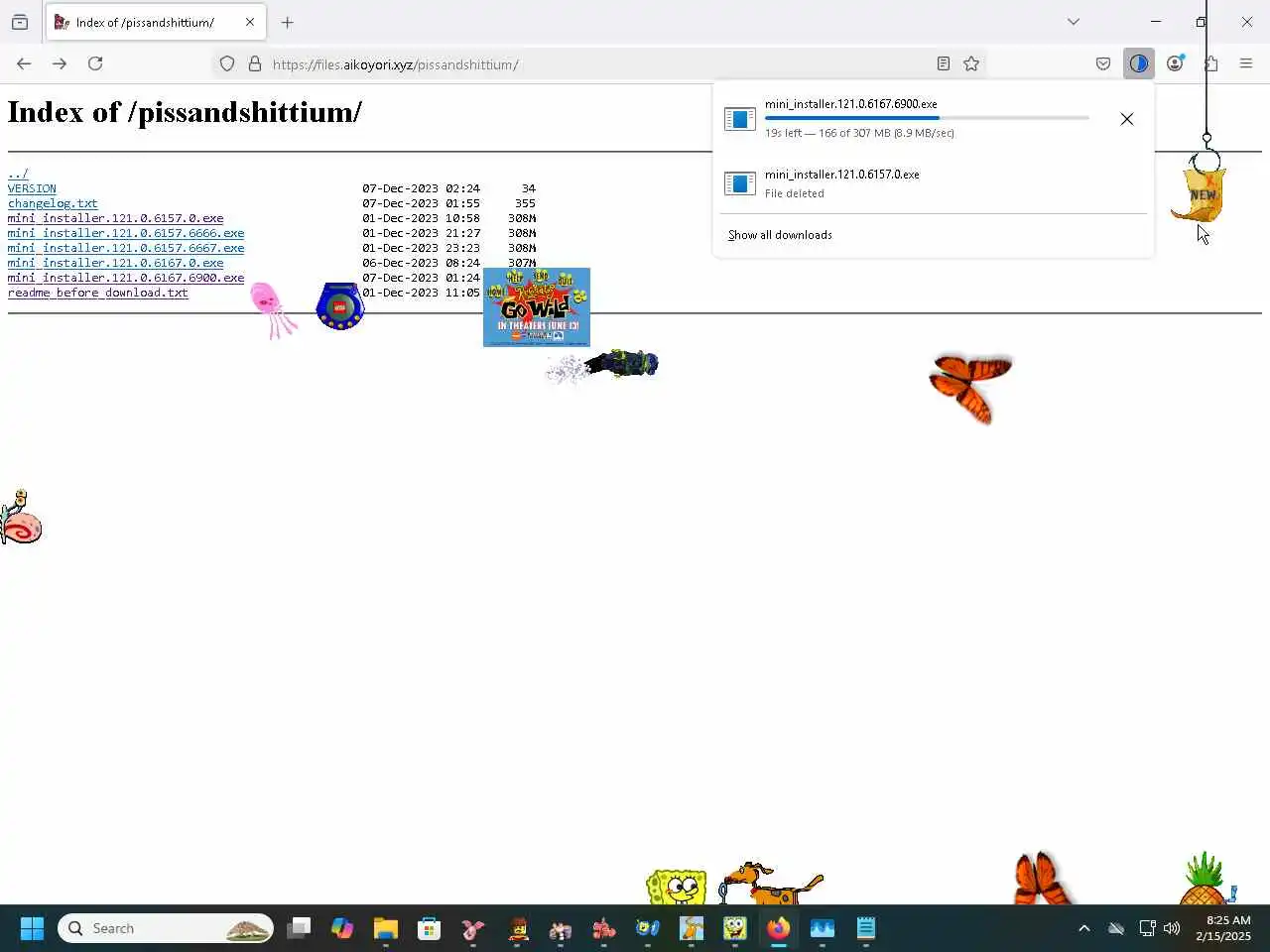Open the Firefox hamburger application menu

[x=1246, y=63]
